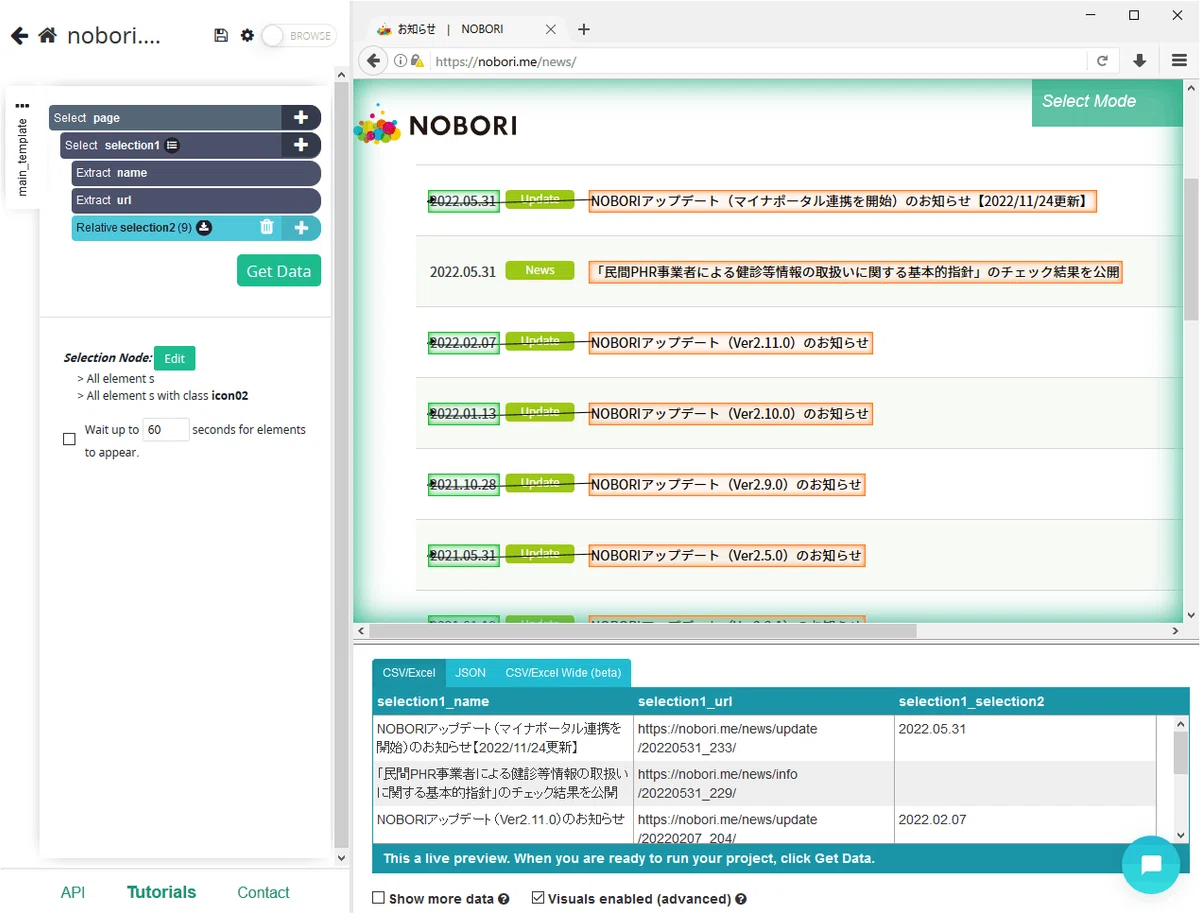
Task: Open downloads arrow icon in browser toolbar
Action: [1139, 61]
